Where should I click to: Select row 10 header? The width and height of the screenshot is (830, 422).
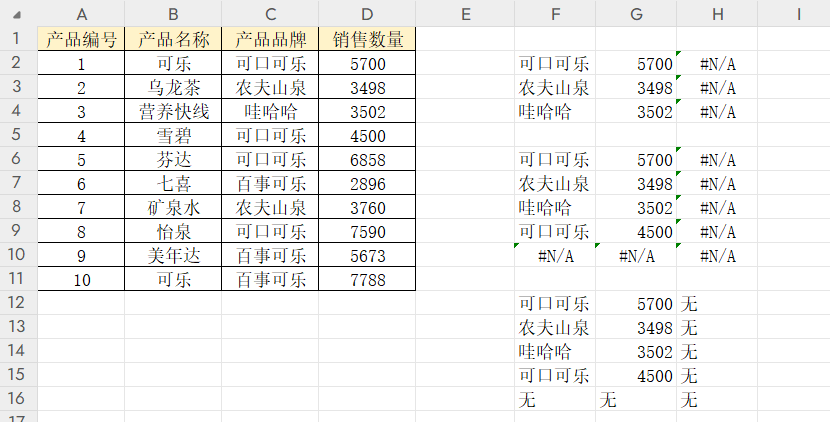click(x=18, y=256)
